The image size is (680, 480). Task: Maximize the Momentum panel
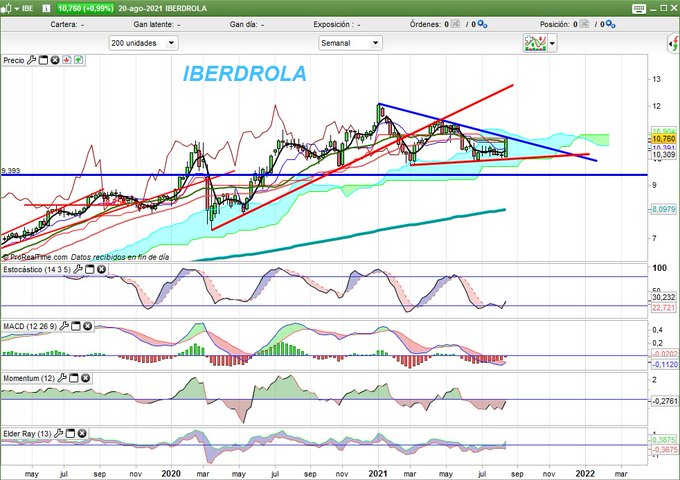point(74,378)
